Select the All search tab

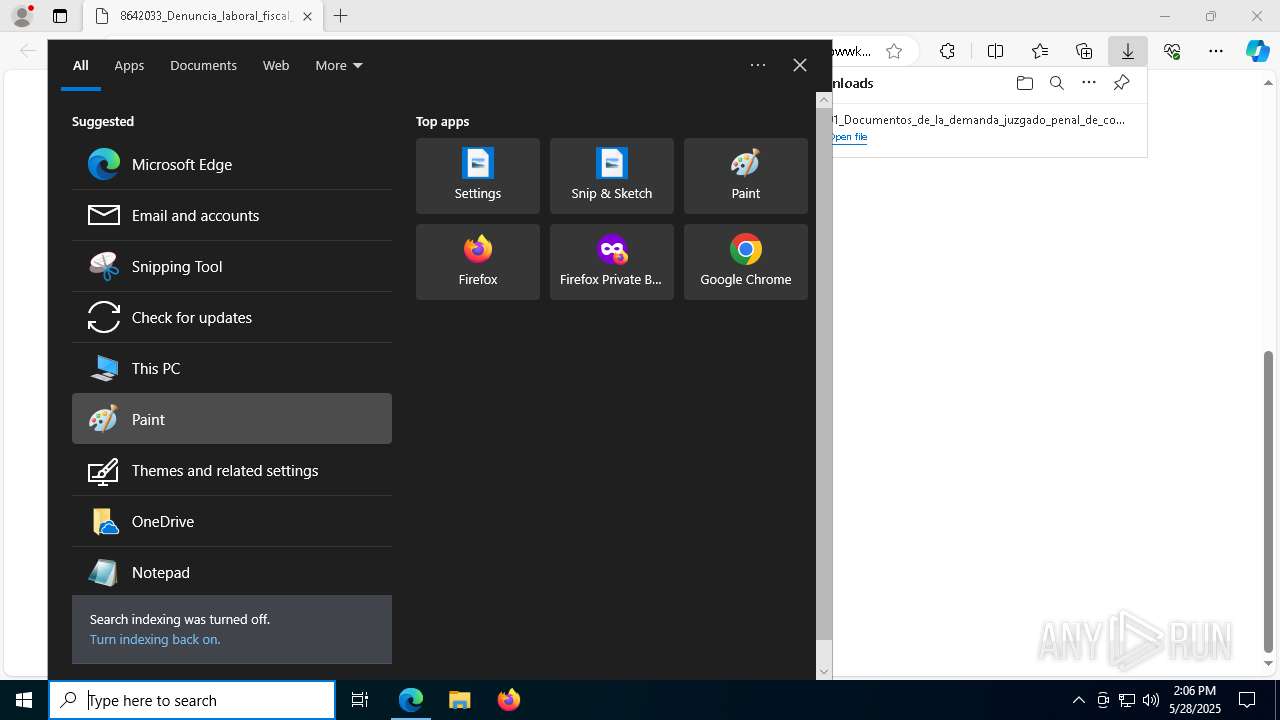click(x=81, y=65)
